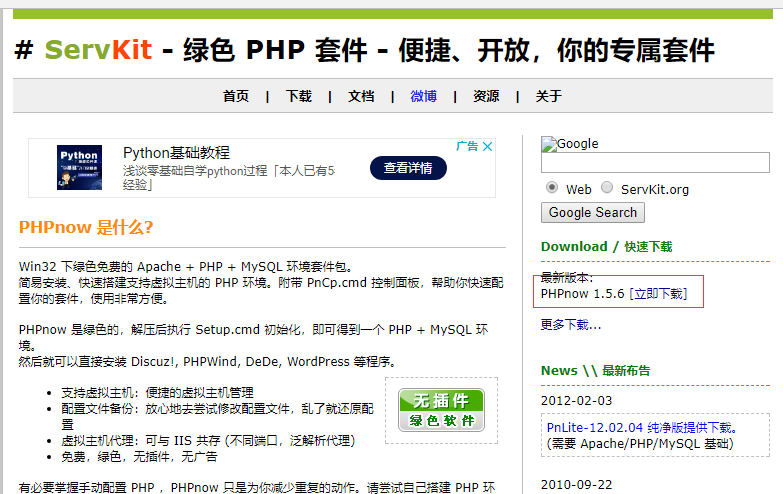Click the 最新版本: label
The height and width of the screenshot is (494, 783).
pyautogui.click(x=567, y=278)
